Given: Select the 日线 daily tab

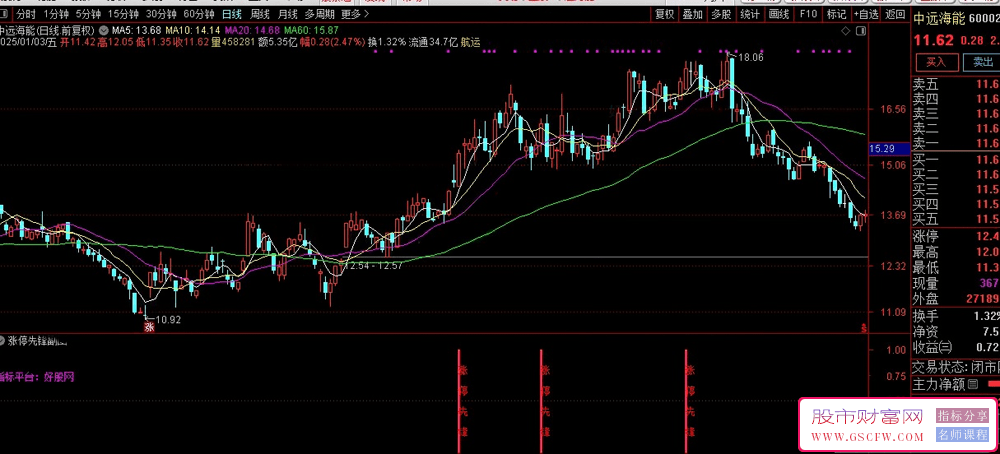Looking at the screenshot, I should [x=232, y=14].
